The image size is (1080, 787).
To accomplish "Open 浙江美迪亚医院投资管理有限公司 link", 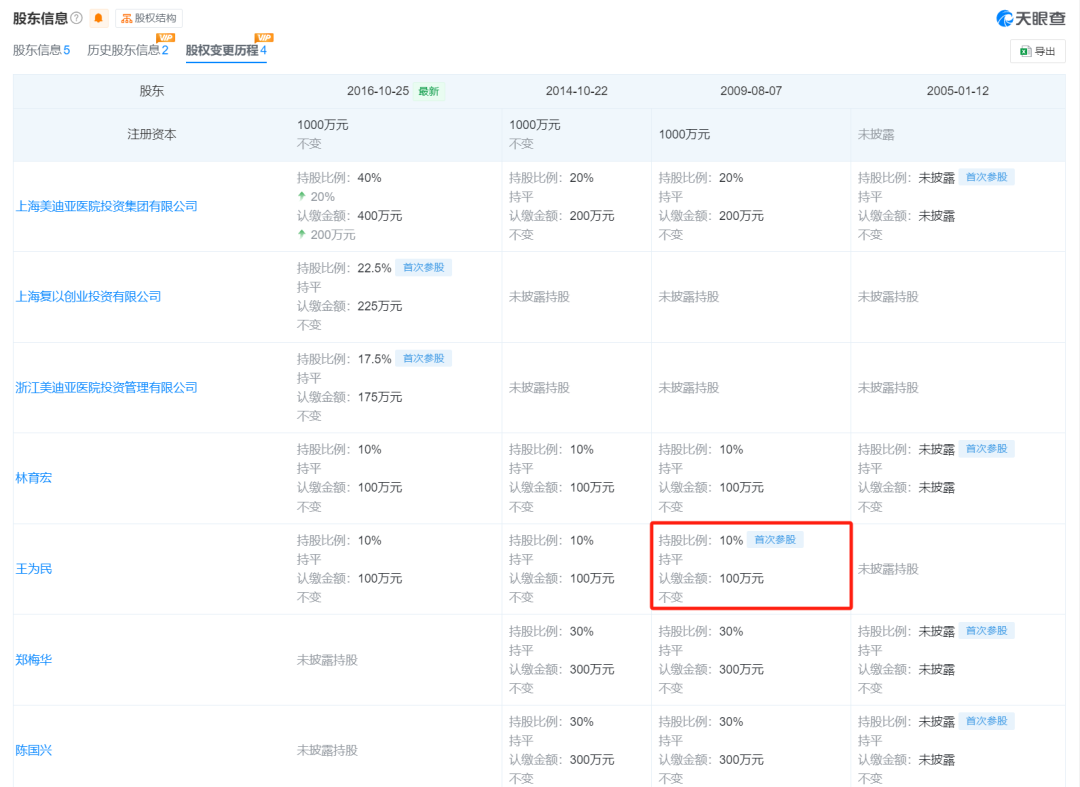I will (x=107, y=387).
